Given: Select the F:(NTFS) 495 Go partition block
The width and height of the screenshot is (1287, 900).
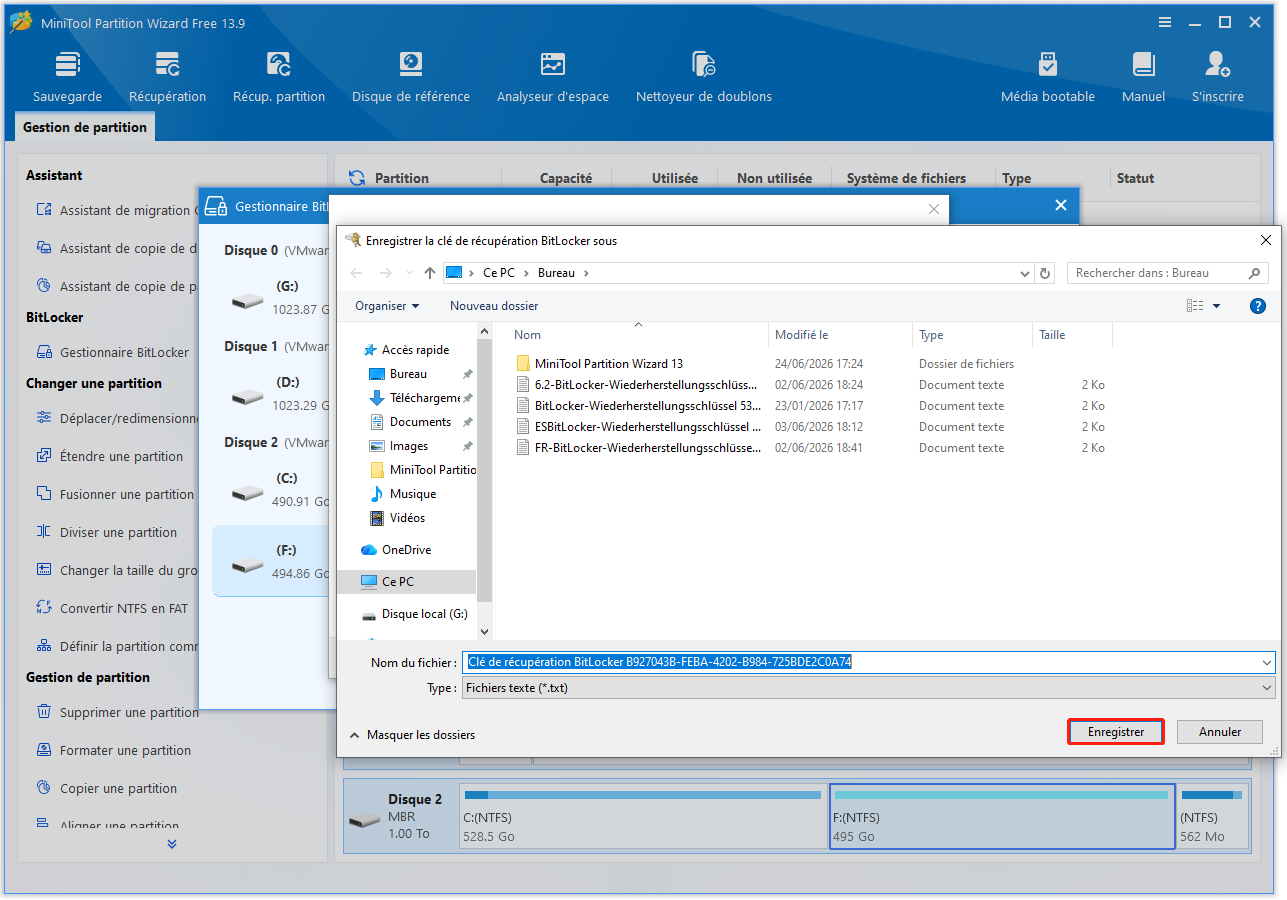Looking at the screenshot, I should click(x=1002, y=816).
